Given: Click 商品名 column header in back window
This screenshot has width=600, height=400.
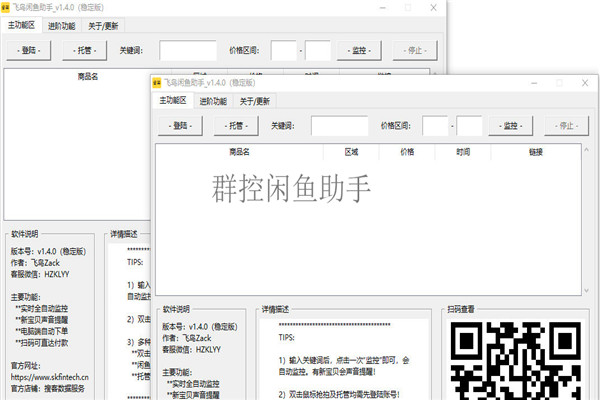Looking at the screenshot, I should coord(88,76).
